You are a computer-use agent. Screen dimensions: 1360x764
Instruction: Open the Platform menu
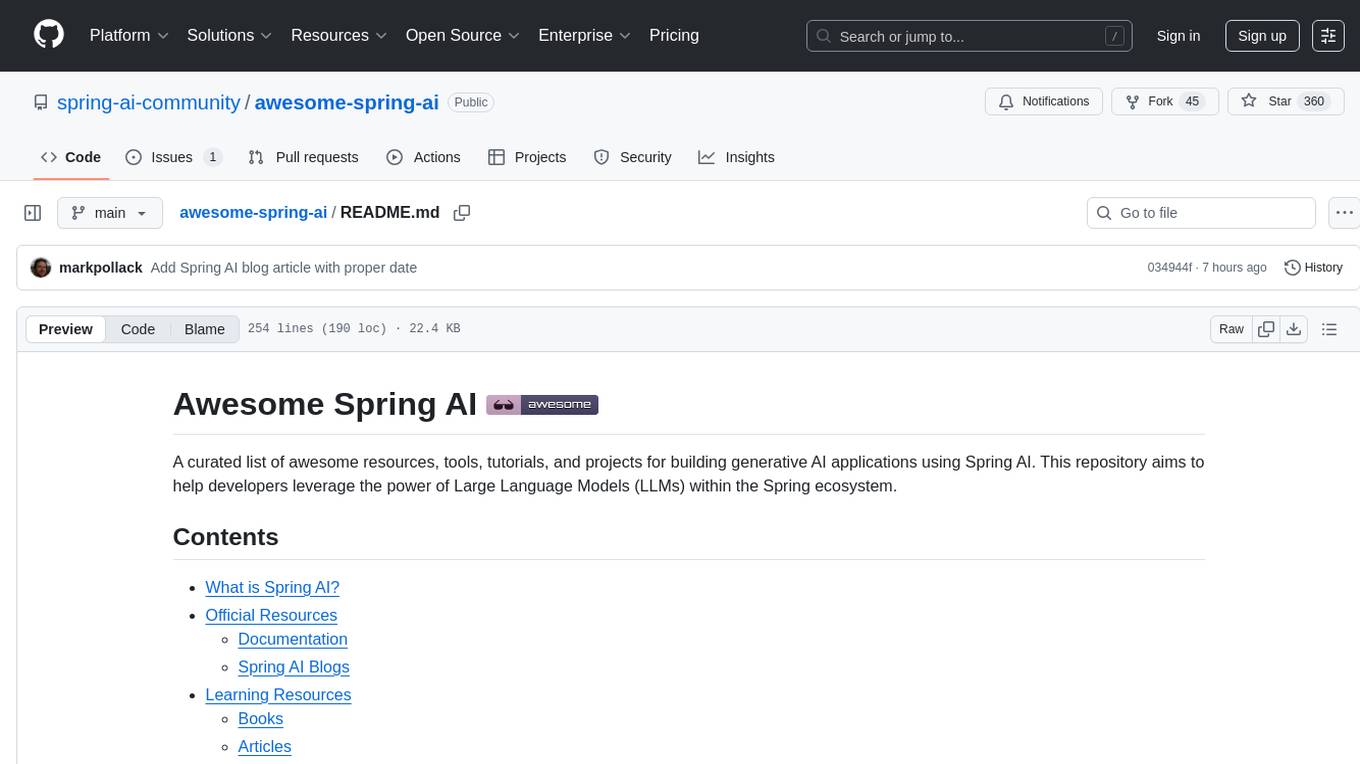coord(129,35)
